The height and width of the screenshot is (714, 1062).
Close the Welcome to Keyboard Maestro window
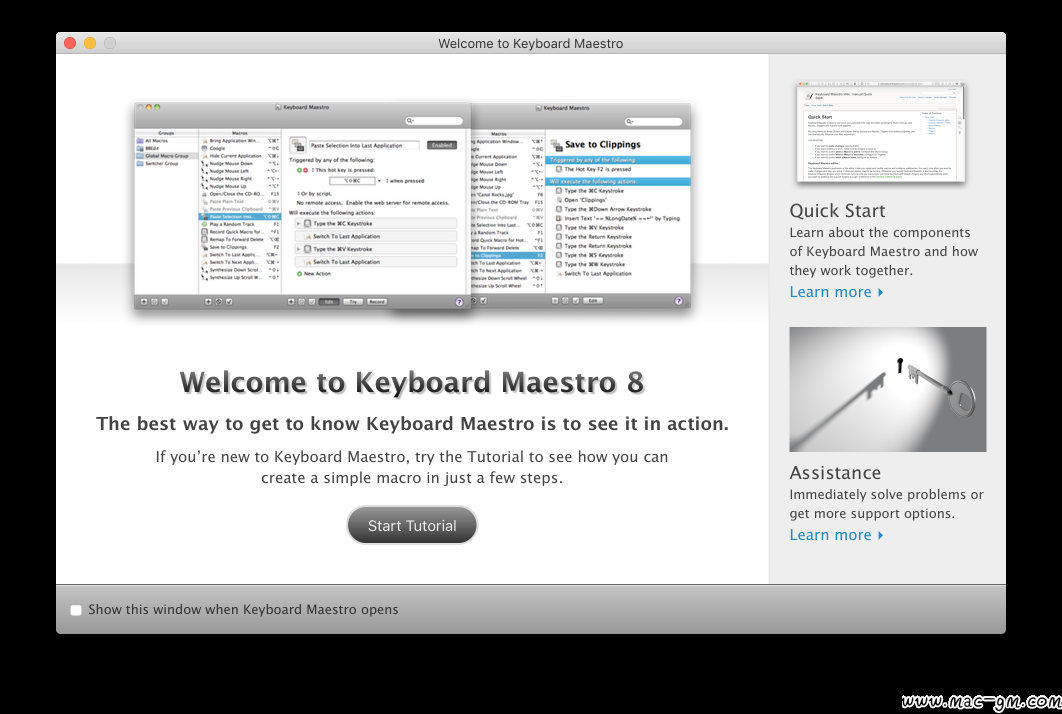click(70, 43)
